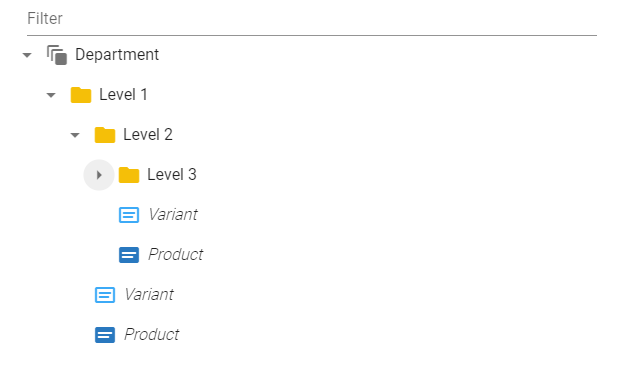
Task: Select the Variant label directly under Level 1
Action: coord(149,295)
